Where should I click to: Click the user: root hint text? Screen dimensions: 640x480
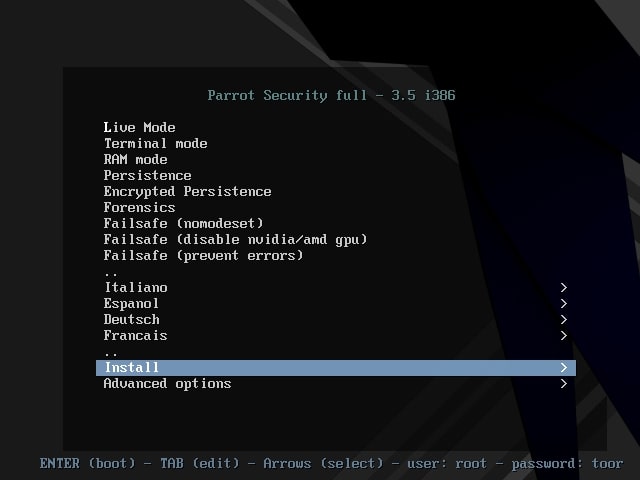pyautogui.click(x=447, y=463)
